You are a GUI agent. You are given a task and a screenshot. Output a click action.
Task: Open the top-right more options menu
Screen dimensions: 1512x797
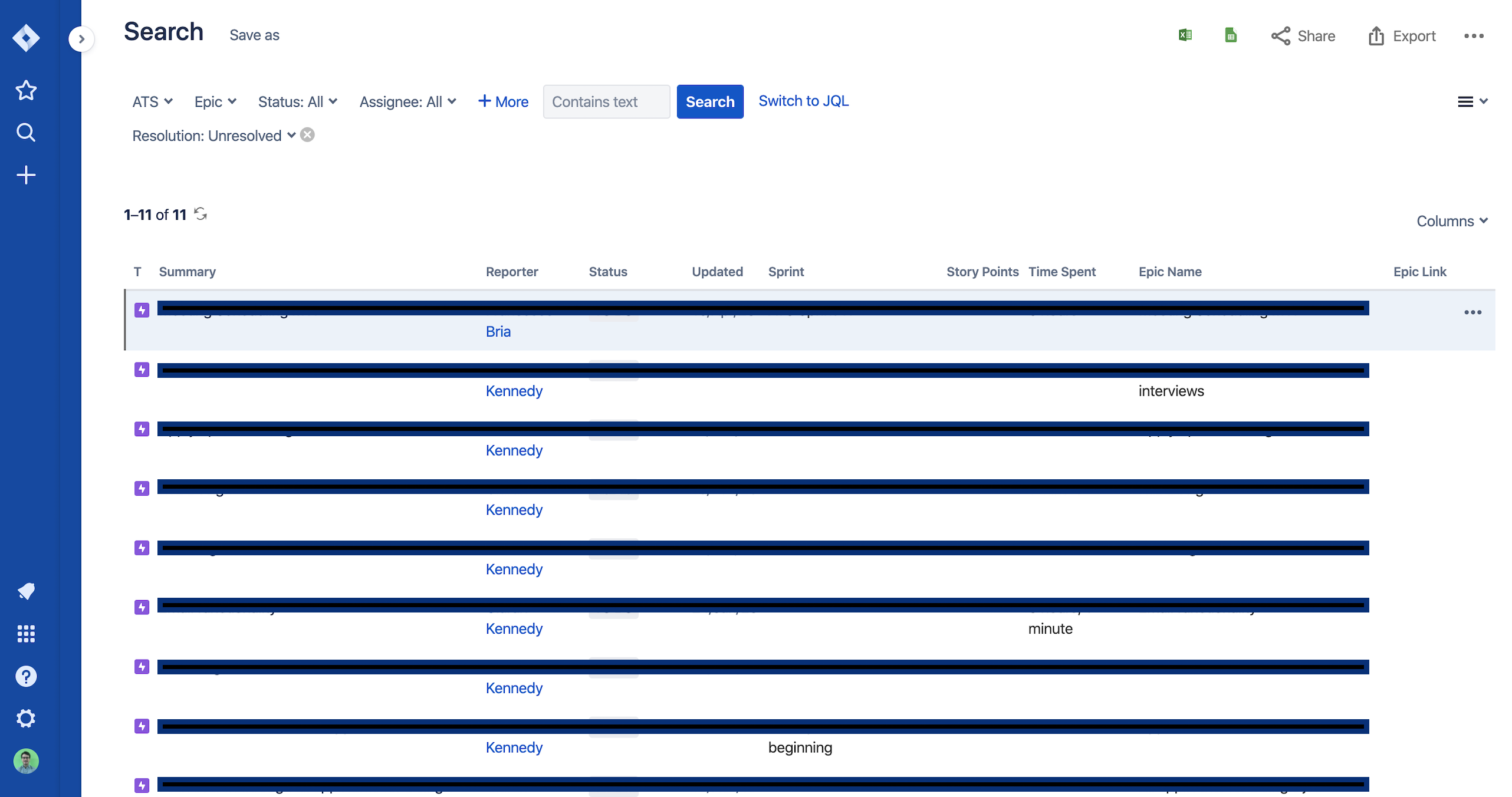tap(1473, 36)
